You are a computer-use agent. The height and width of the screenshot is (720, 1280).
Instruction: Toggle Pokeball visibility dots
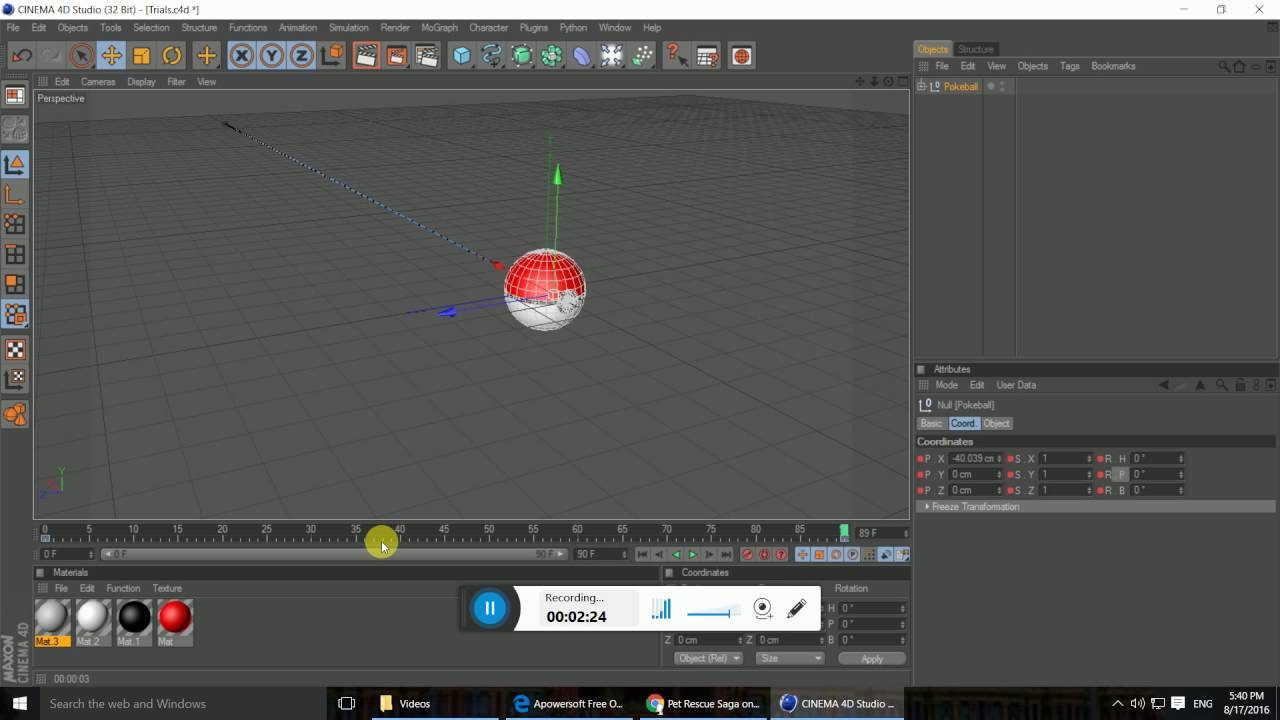(1001, 87)
